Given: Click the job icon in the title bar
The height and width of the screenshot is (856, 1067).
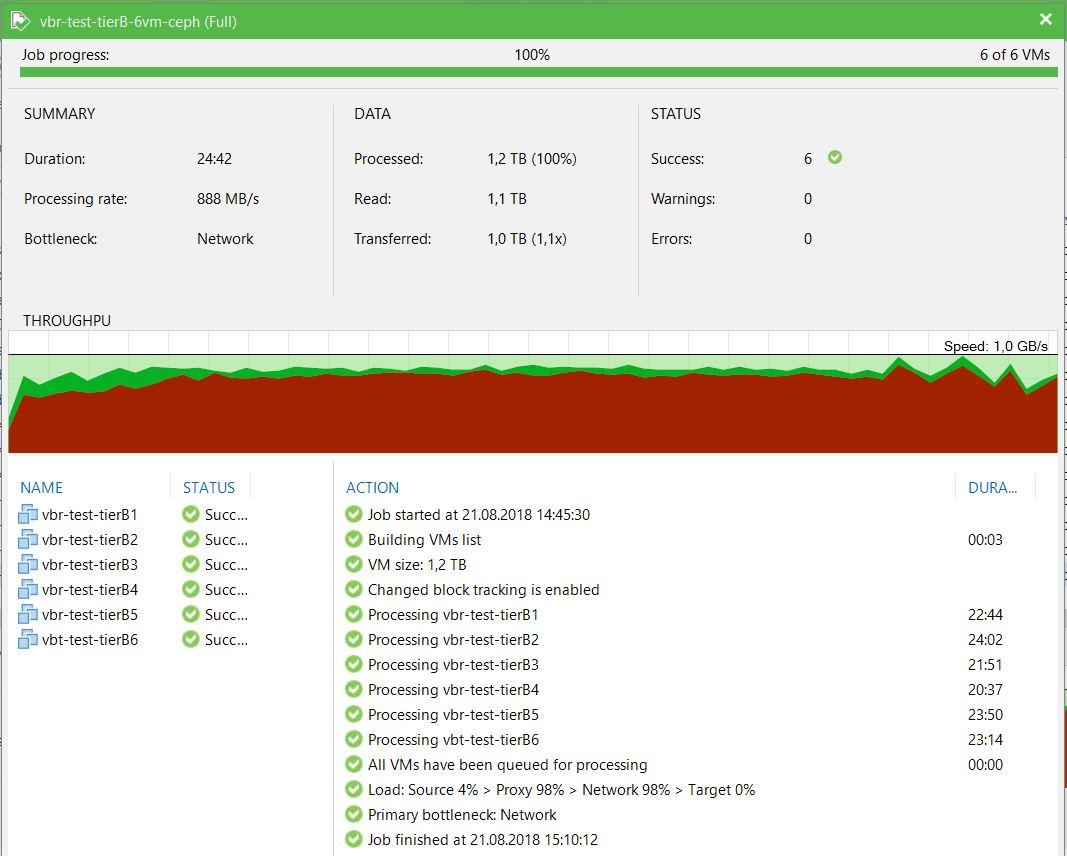Looking at the screenshot, I should click(x=19, y=20).
